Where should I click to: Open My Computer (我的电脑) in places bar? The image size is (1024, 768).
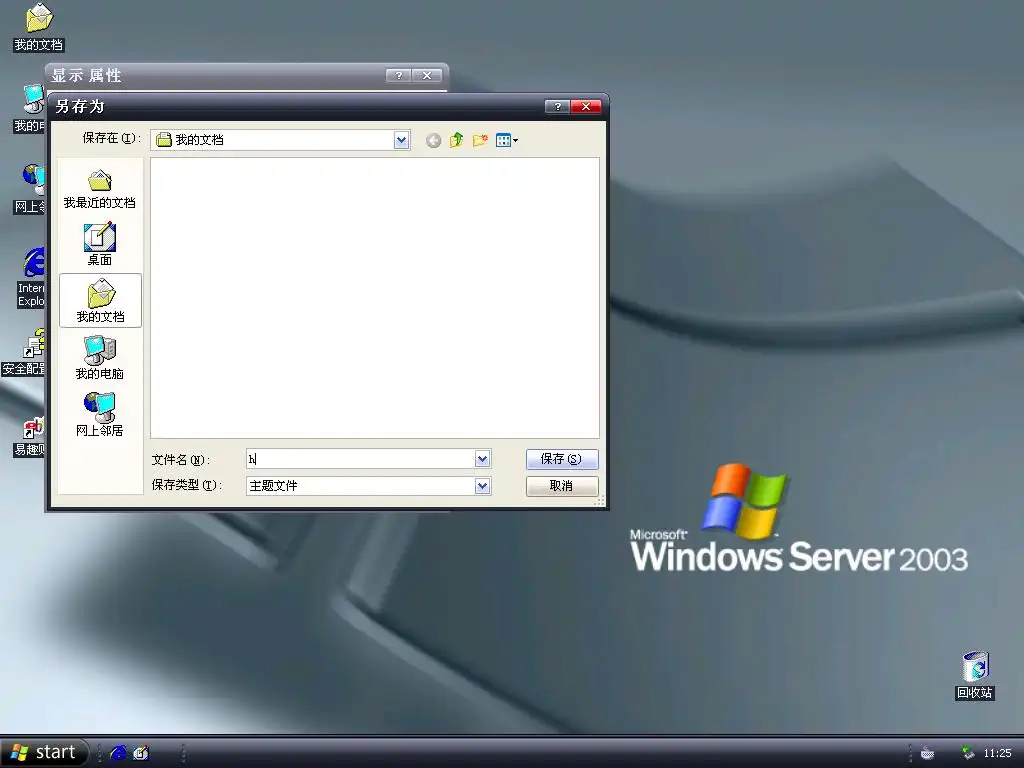click(x=100, y=357)
